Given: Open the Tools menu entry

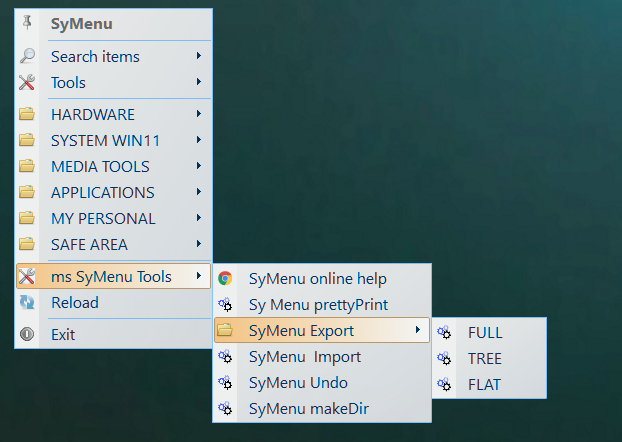Looking at the screenshot, I should pos(113,83).
